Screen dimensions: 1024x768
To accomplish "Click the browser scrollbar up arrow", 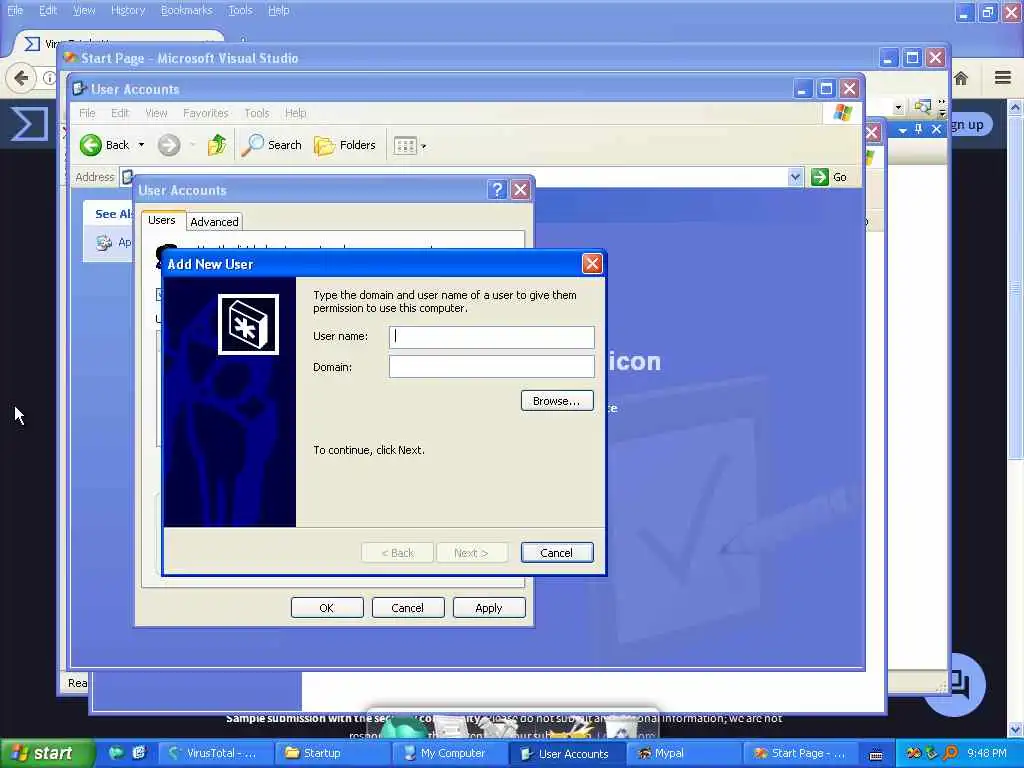I will coord(1016,106).
